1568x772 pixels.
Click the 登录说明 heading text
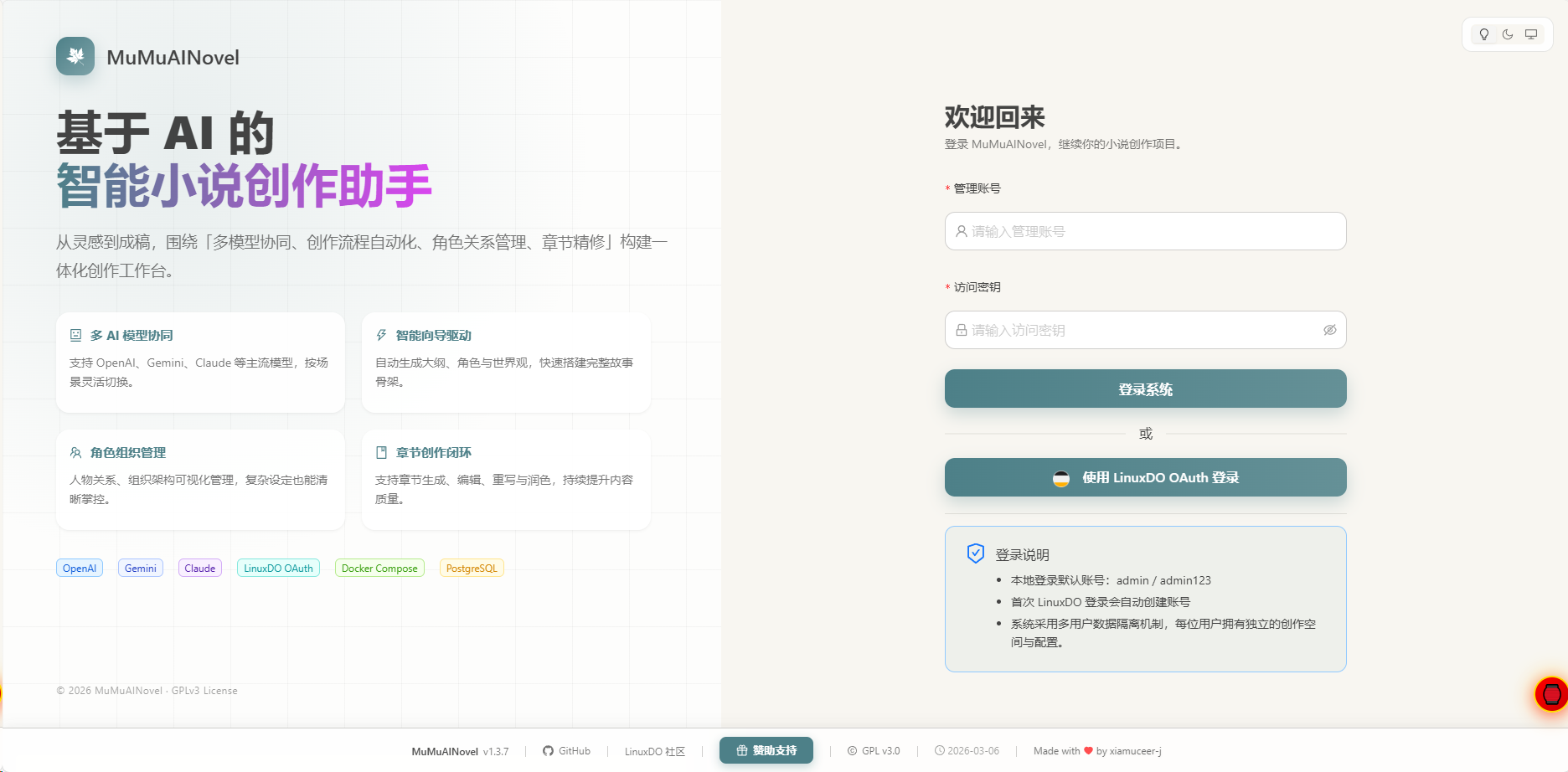click(1023, 554)
